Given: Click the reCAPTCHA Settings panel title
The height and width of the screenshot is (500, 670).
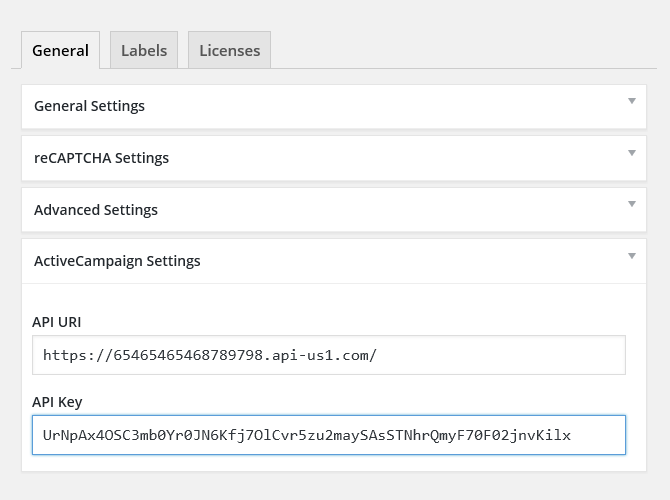Looking at the screenshot, I should pyautogui.click(x=101, y=158).
